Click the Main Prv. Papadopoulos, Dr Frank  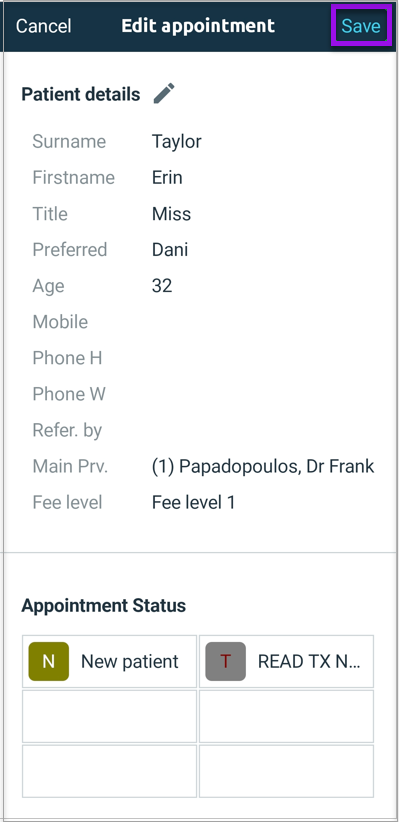tap(263, 466)
